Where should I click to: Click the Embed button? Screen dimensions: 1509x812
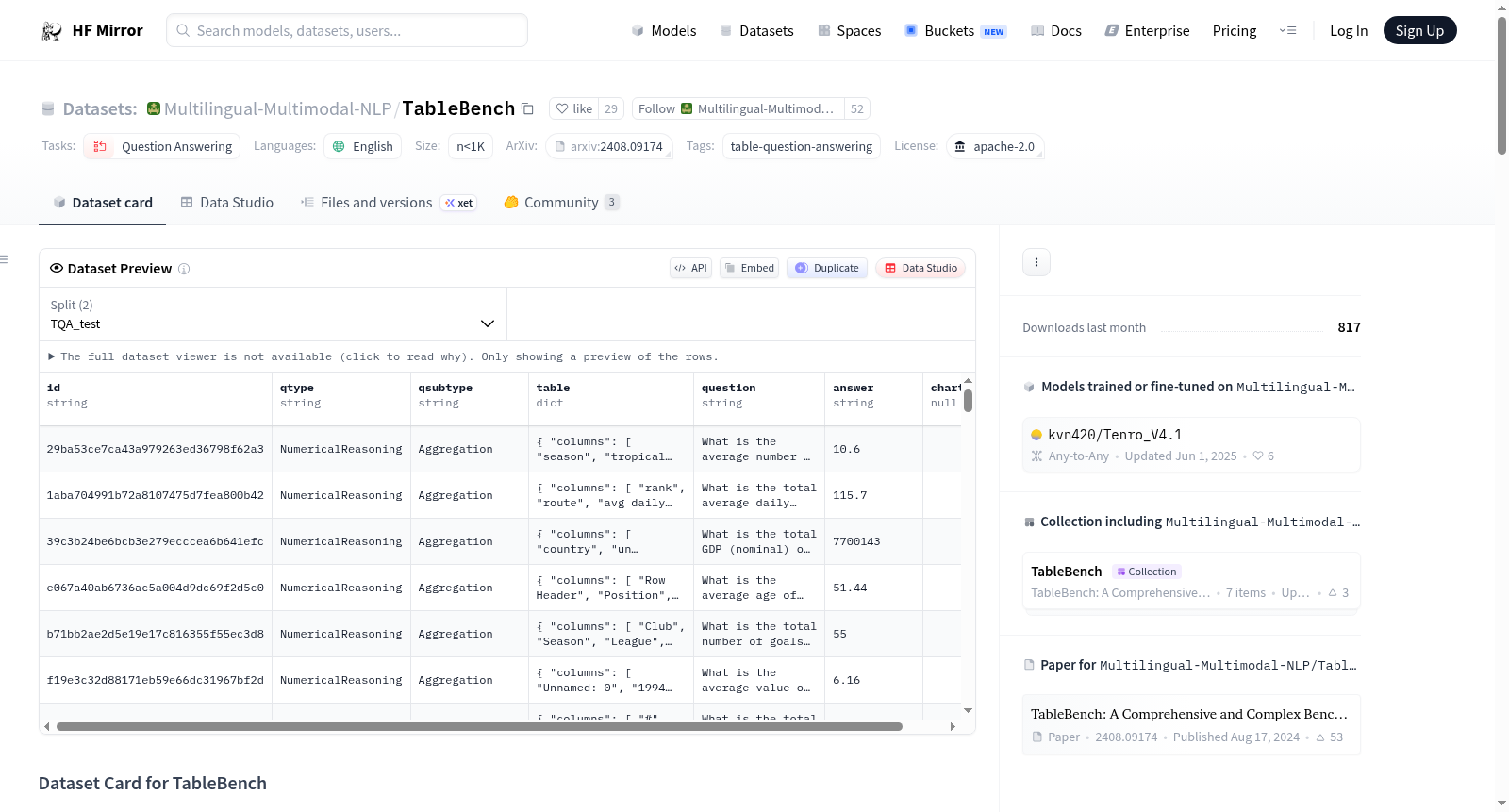pos(749,269)
